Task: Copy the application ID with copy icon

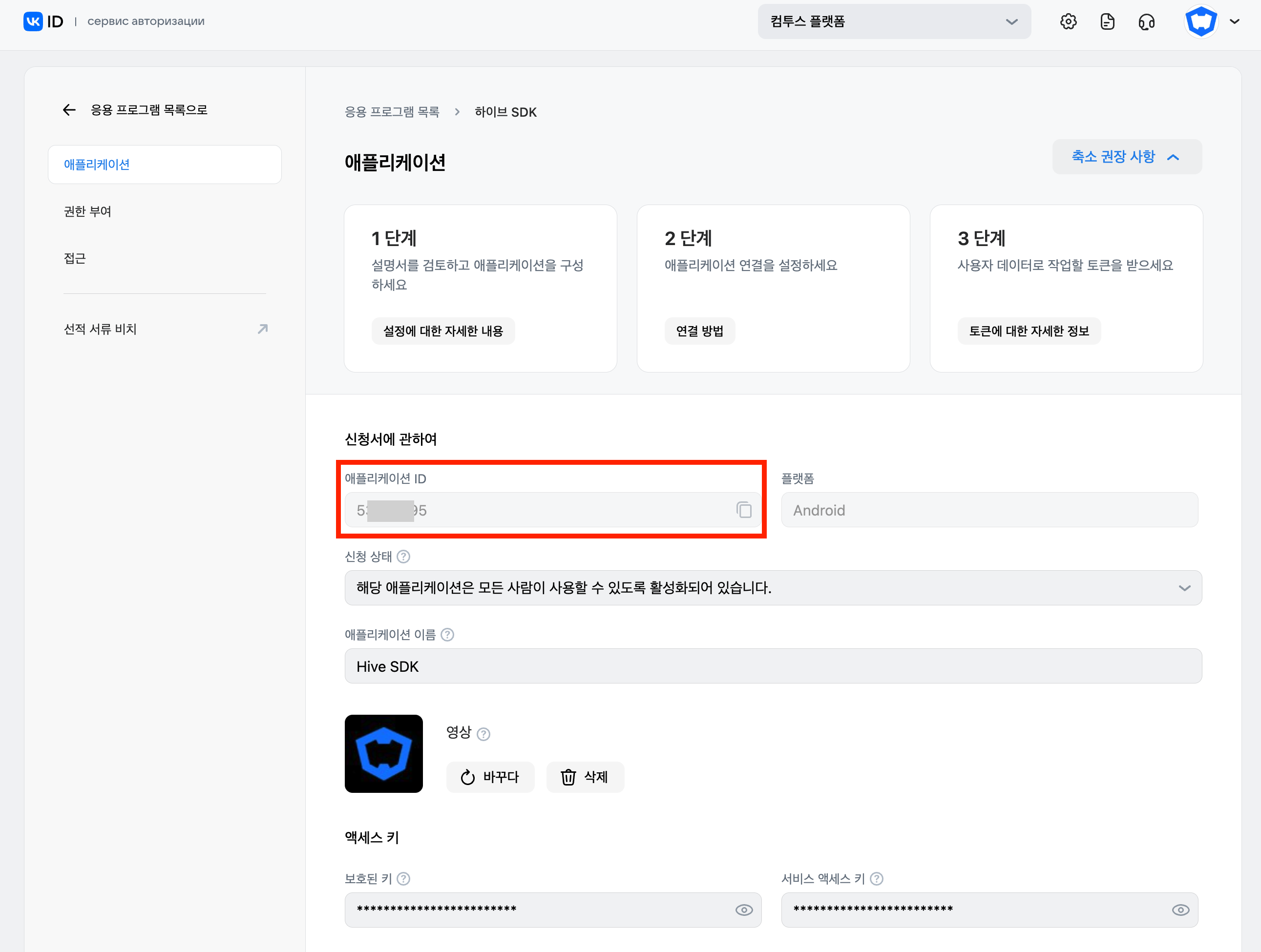Action: [x=743, y=510]
